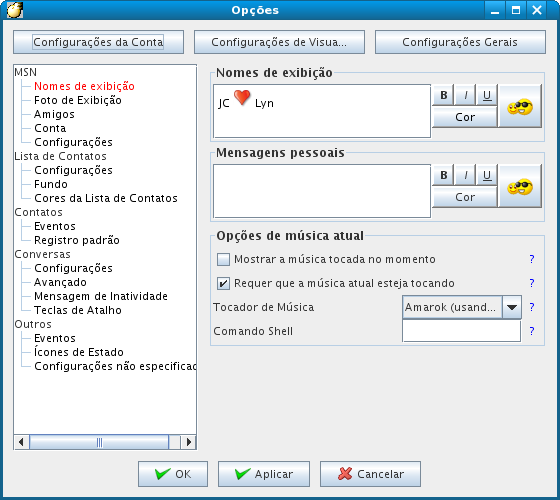
Task: Click the OK button
Action: (173, 474)
